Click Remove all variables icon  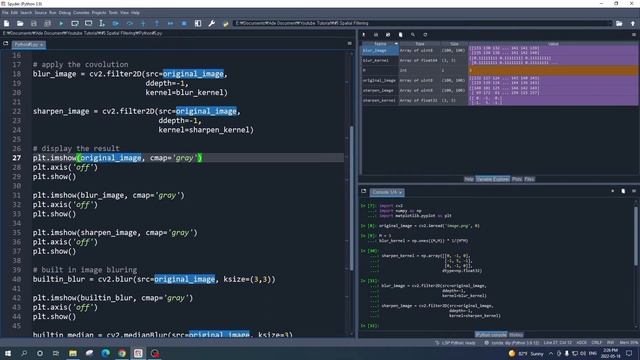click(x=400, y=35)
